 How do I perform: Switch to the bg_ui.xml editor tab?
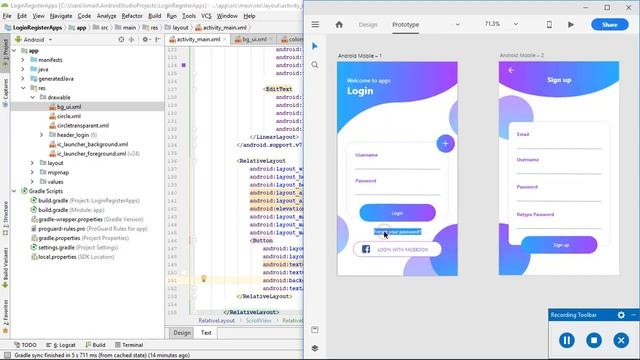(253, 39)
